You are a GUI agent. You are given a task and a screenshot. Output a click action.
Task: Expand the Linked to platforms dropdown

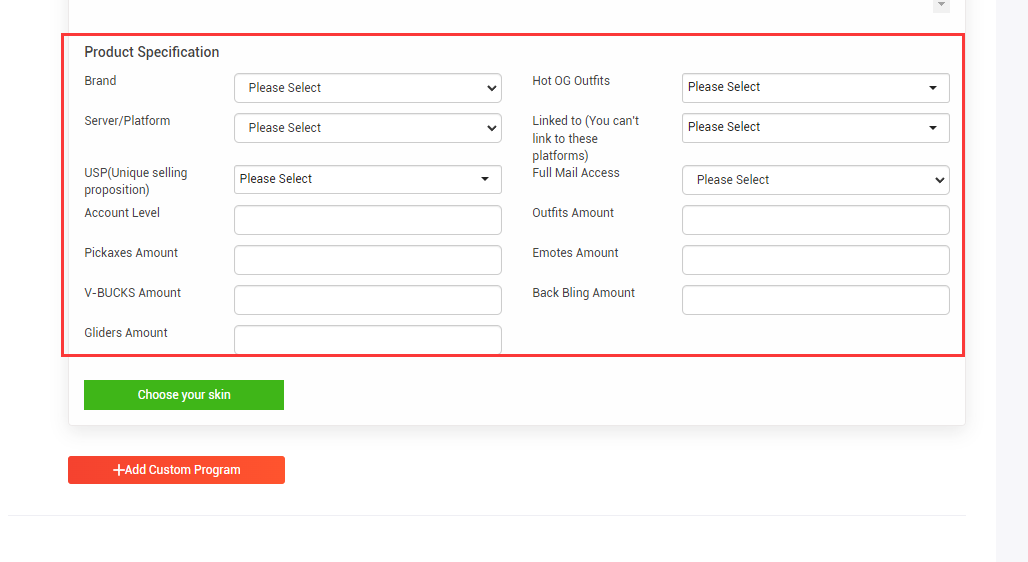pyautogui.click(x=816, y=128)
